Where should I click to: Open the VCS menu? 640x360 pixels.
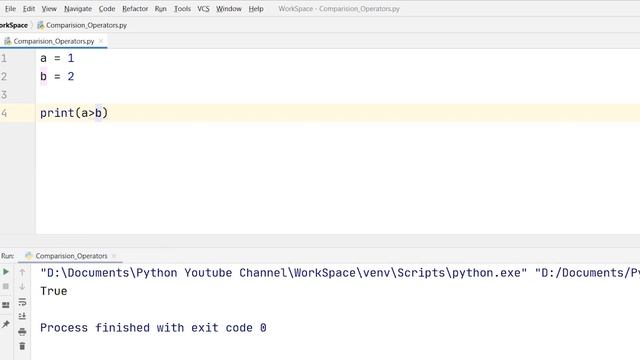[203, 9]
